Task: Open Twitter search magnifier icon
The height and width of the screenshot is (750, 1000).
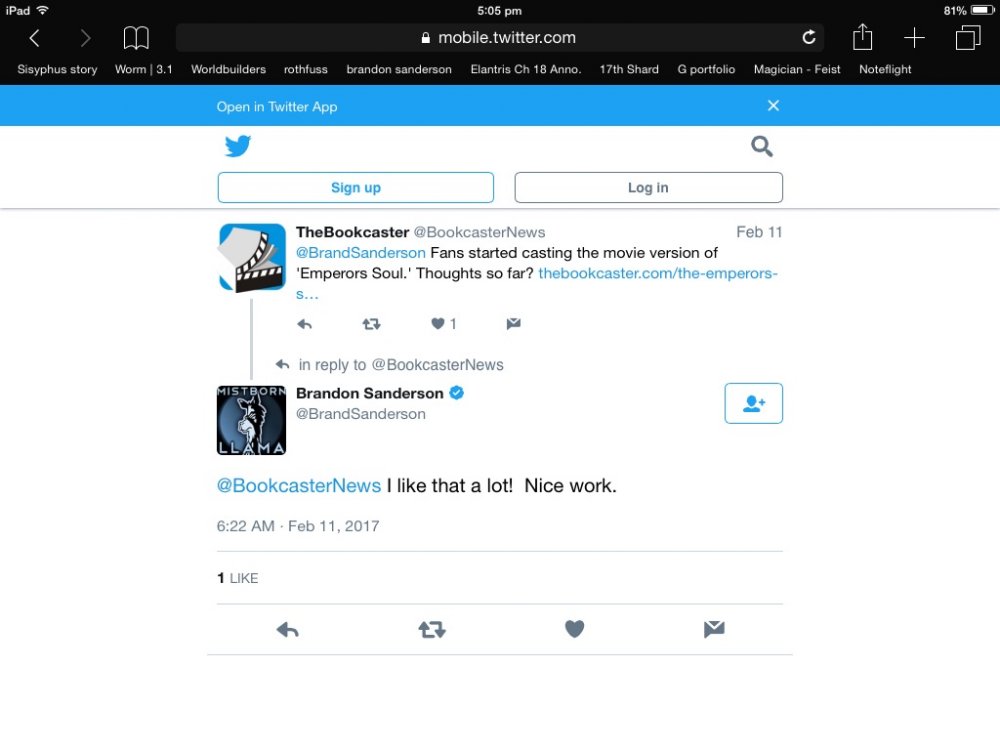Action: tap(761, 146)
